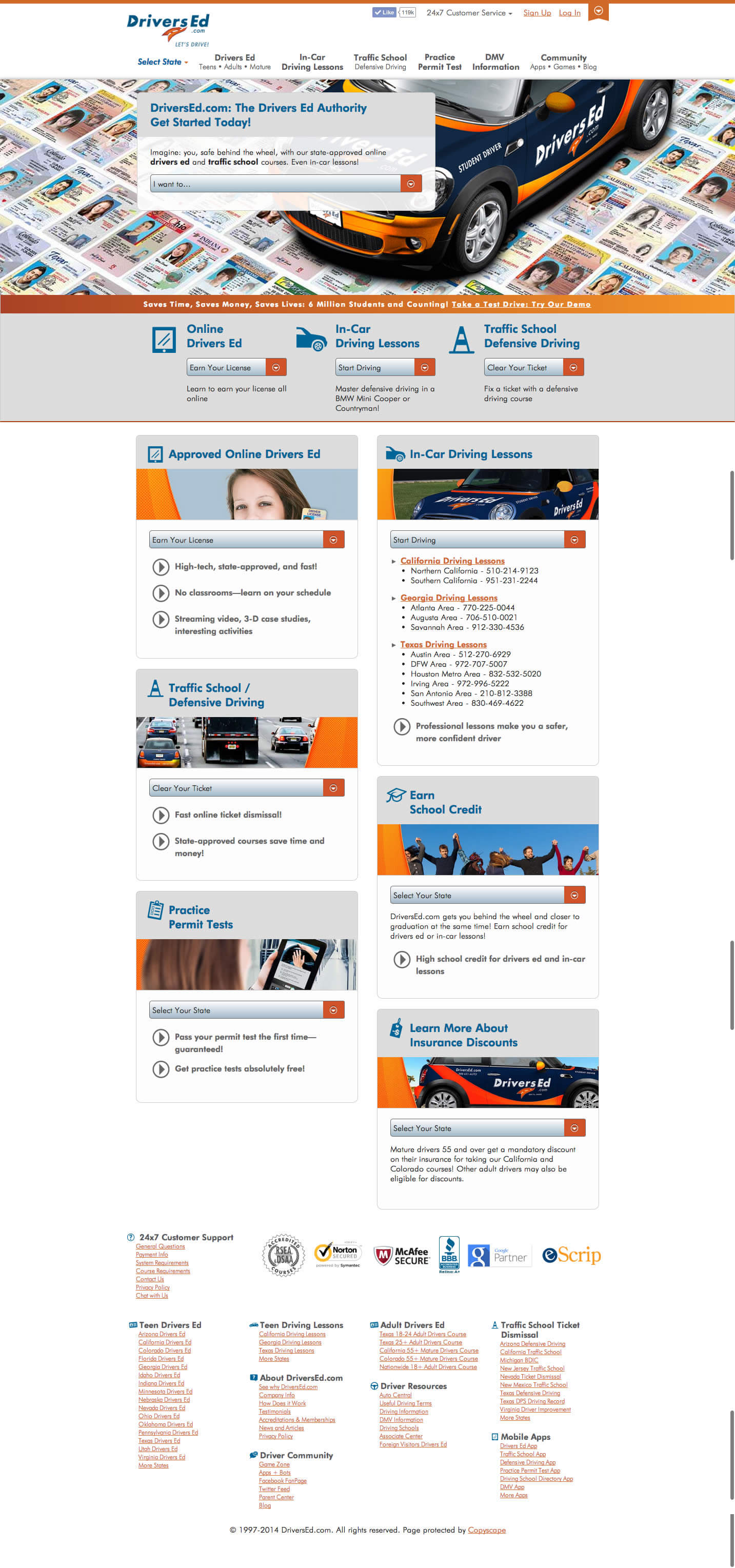Open Clear Your Ticket dropdown in Traffic School card
The height and width of the screenshot is (1568, 735).
click(247, 788)
